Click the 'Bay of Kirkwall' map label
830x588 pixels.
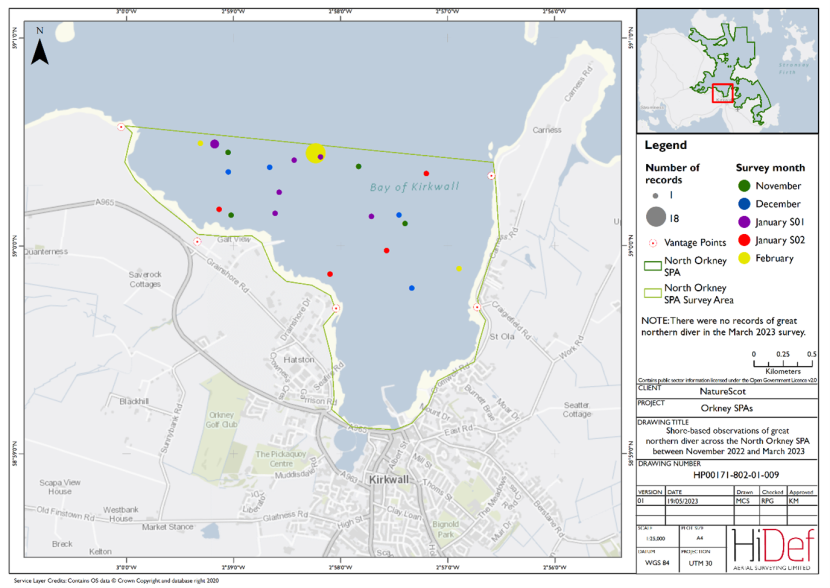pyautogui.click(x=414, y=187)
